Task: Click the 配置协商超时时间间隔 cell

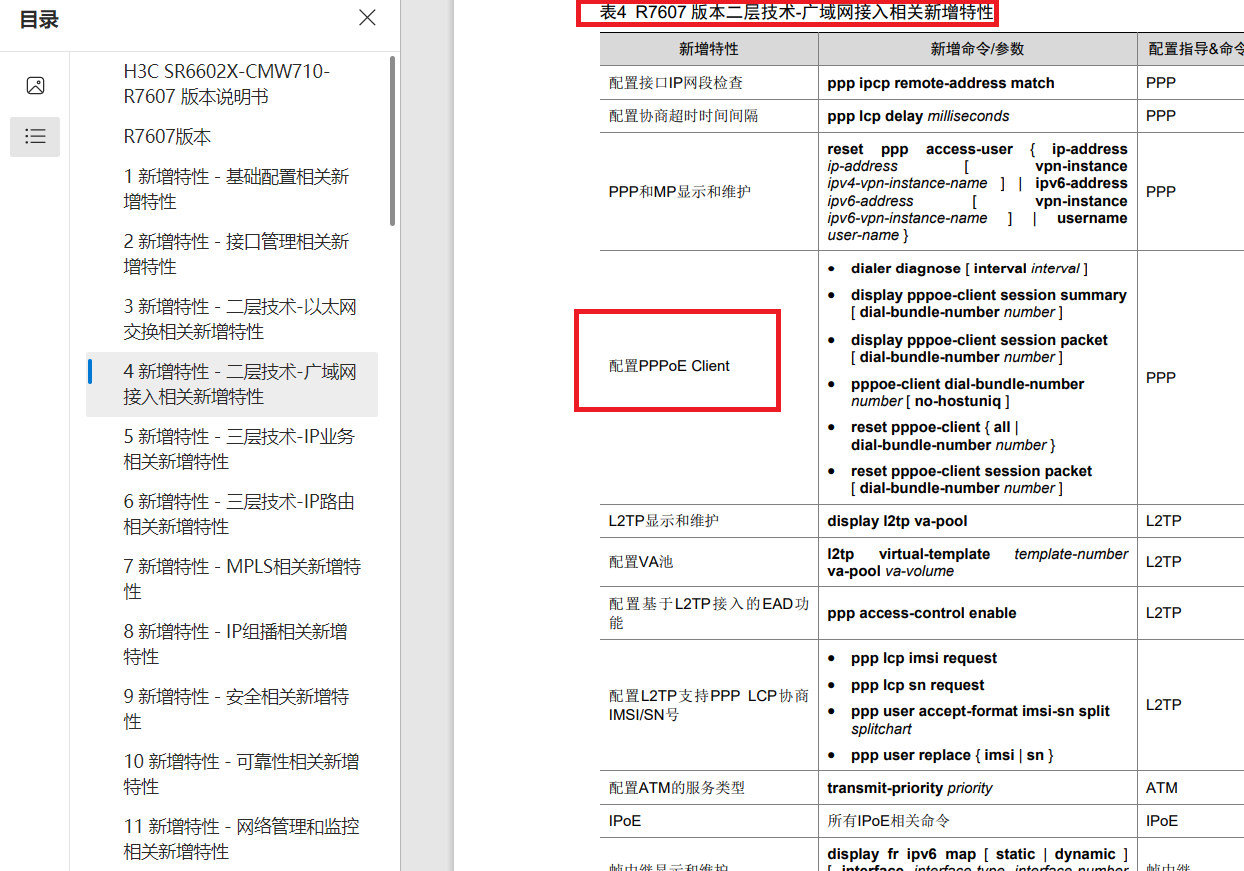Action: (x=709, y=116)
